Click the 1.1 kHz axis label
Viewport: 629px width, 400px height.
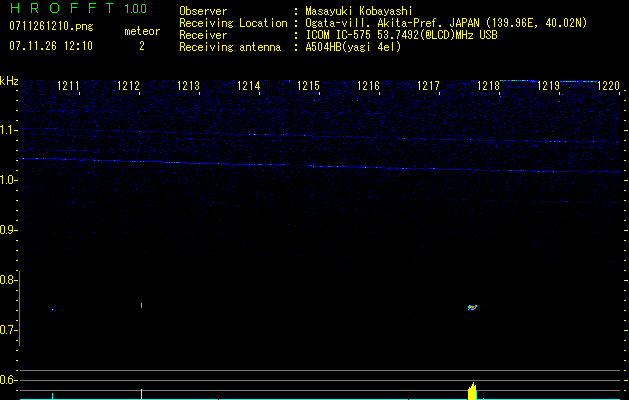coord(7,130)
